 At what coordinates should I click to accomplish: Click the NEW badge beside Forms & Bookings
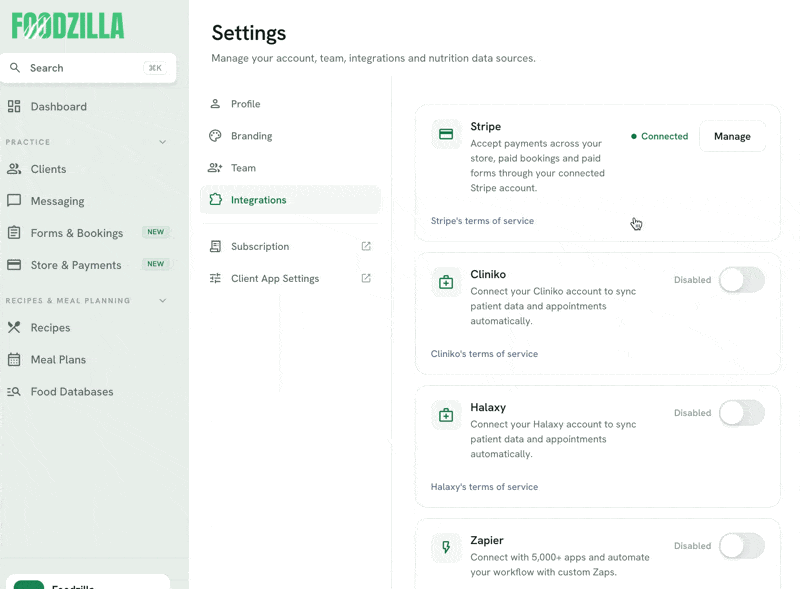tap(156, 232)
